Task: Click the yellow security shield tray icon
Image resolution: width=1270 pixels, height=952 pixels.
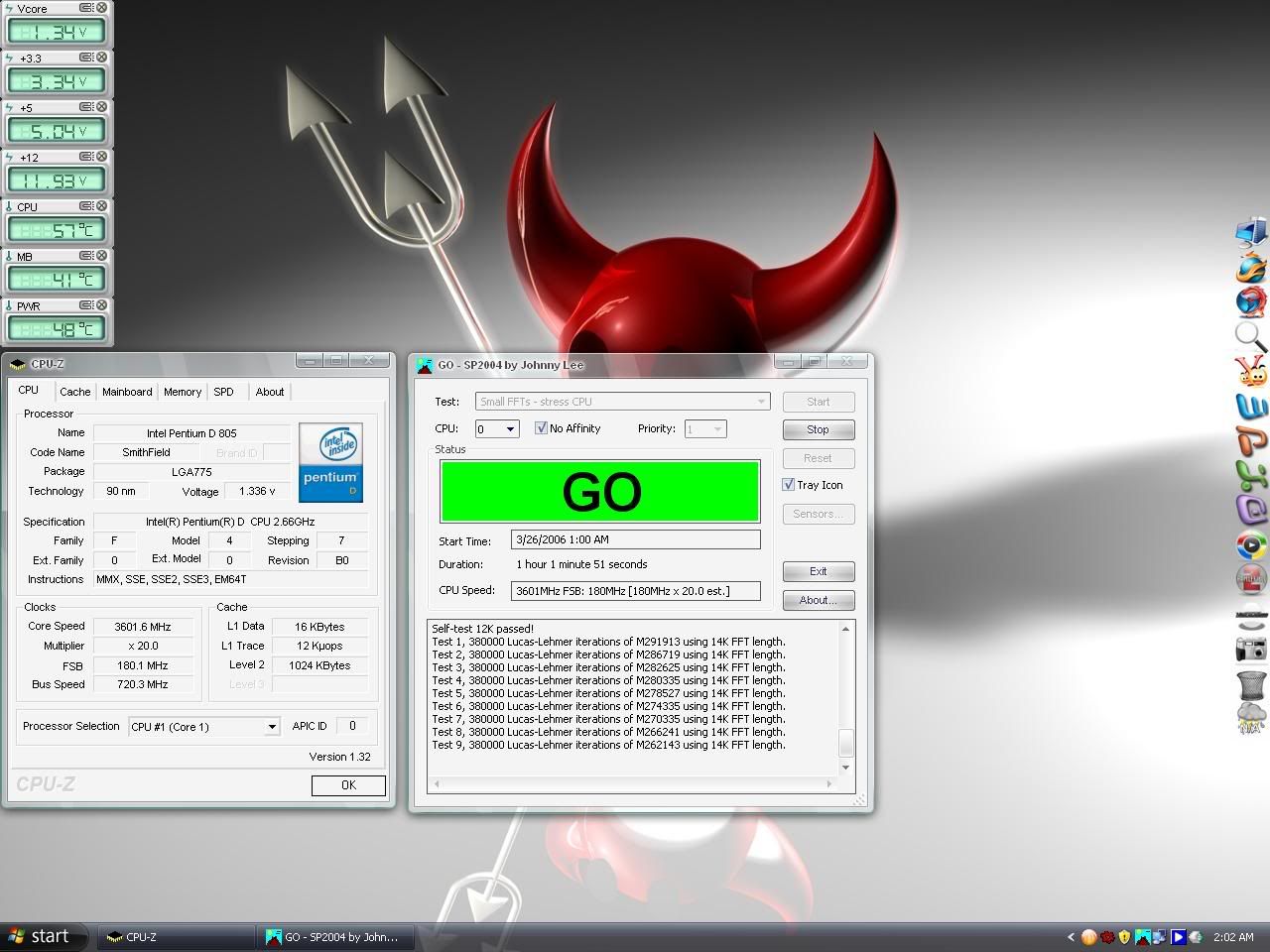Action: pyautogui.click(x=1124, y=936)
